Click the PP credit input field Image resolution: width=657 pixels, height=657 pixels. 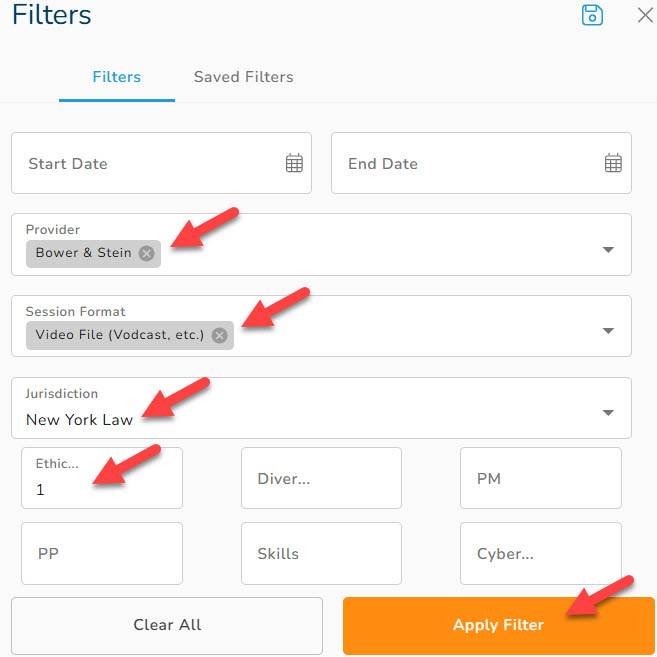tap(102, 553)
